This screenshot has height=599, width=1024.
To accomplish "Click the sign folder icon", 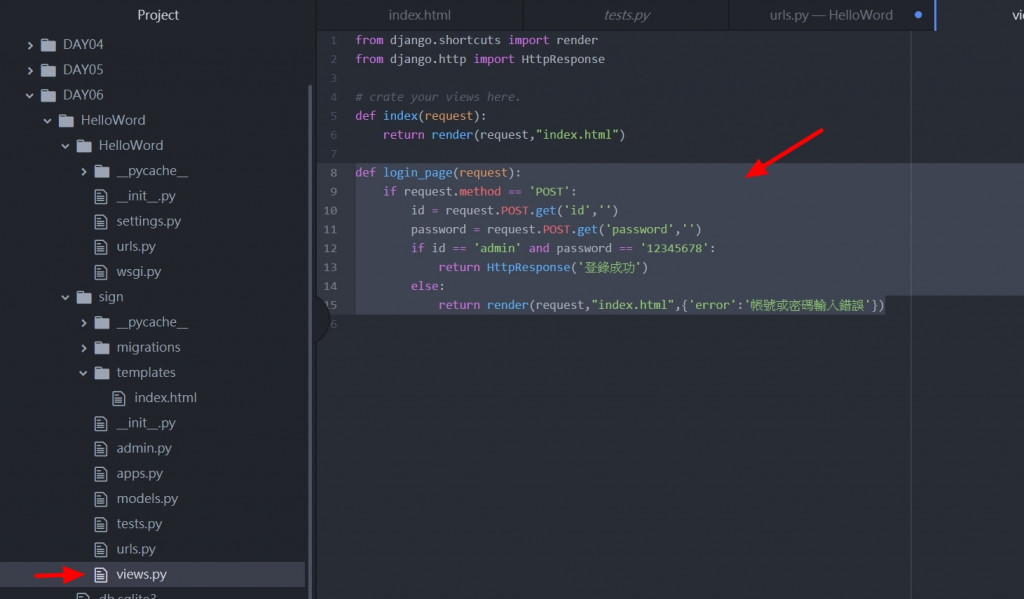I will (x=84, y=297).
